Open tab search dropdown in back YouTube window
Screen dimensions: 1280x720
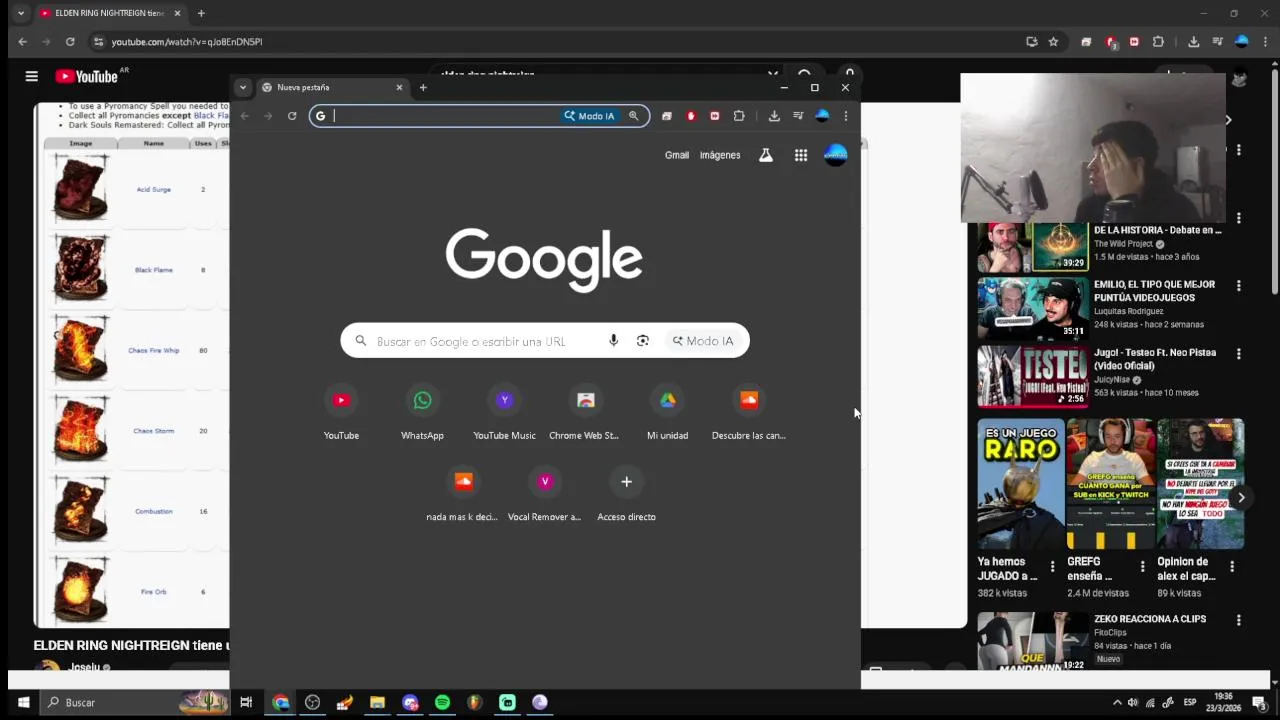pyautogui.click(x=20, y=13)
